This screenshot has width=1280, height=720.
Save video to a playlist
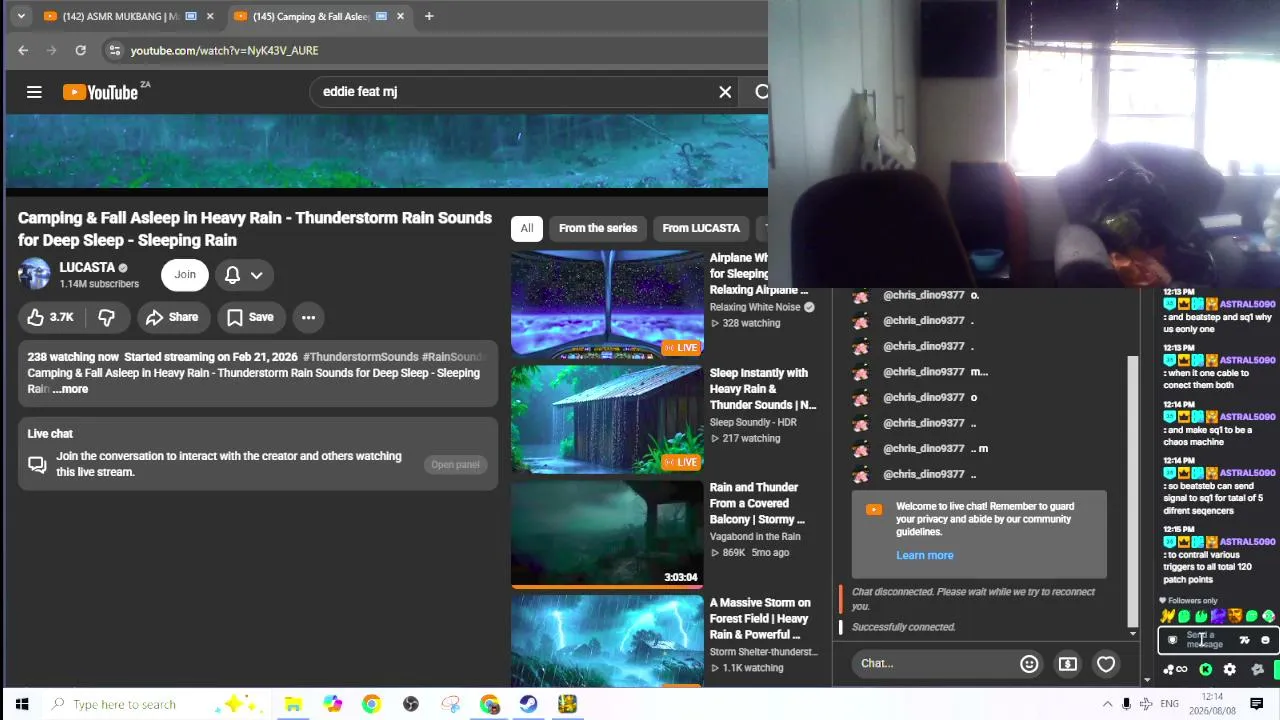[250, 317]
